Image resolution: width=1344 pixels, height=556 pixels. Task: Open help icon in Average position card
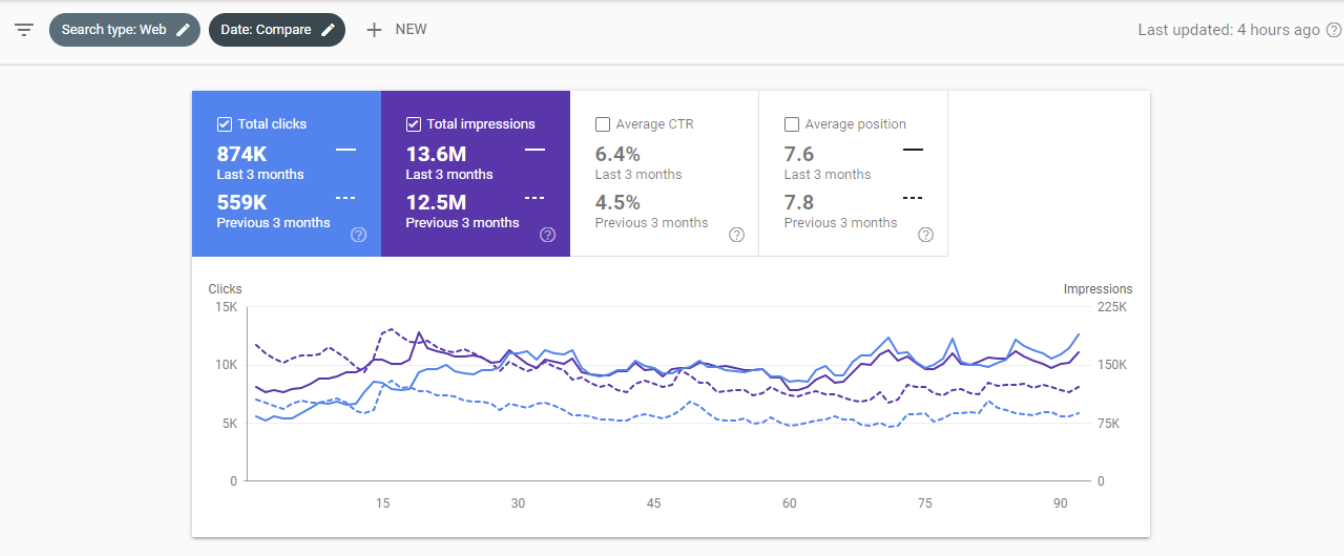(x=926, y=235)
